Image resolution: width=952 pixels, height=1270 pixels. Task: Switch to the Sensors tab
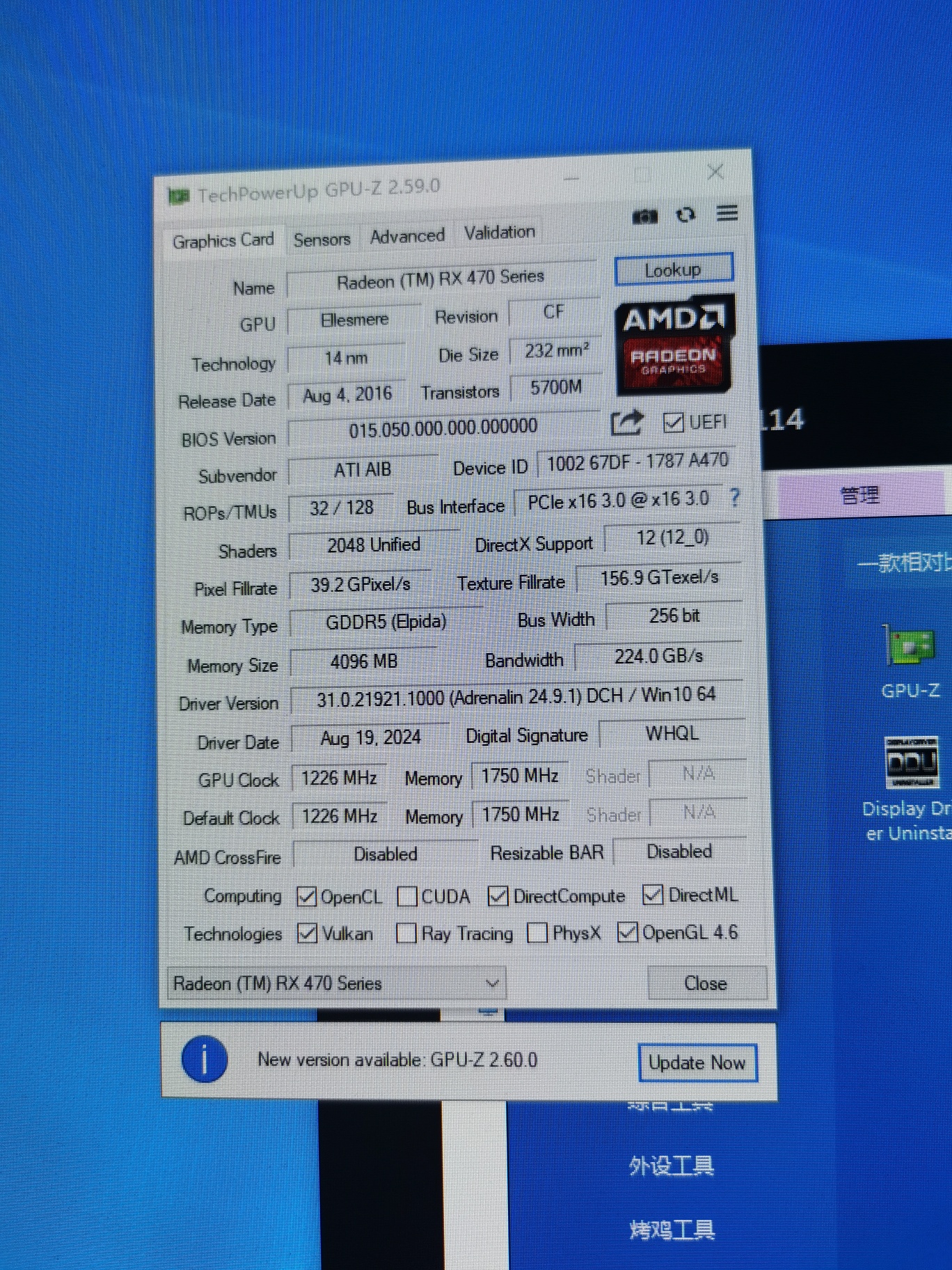point(322,240)
